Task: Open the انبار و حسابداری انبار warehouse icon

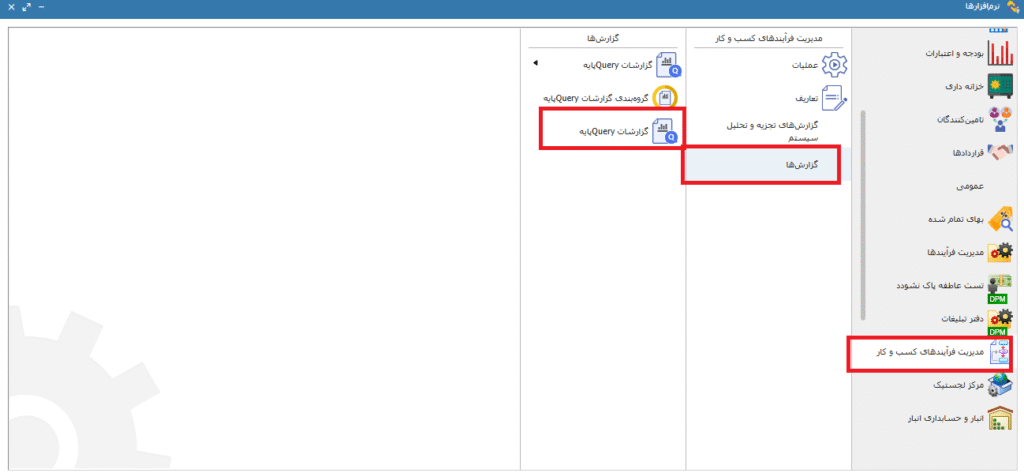Action: tap(999, 419)
